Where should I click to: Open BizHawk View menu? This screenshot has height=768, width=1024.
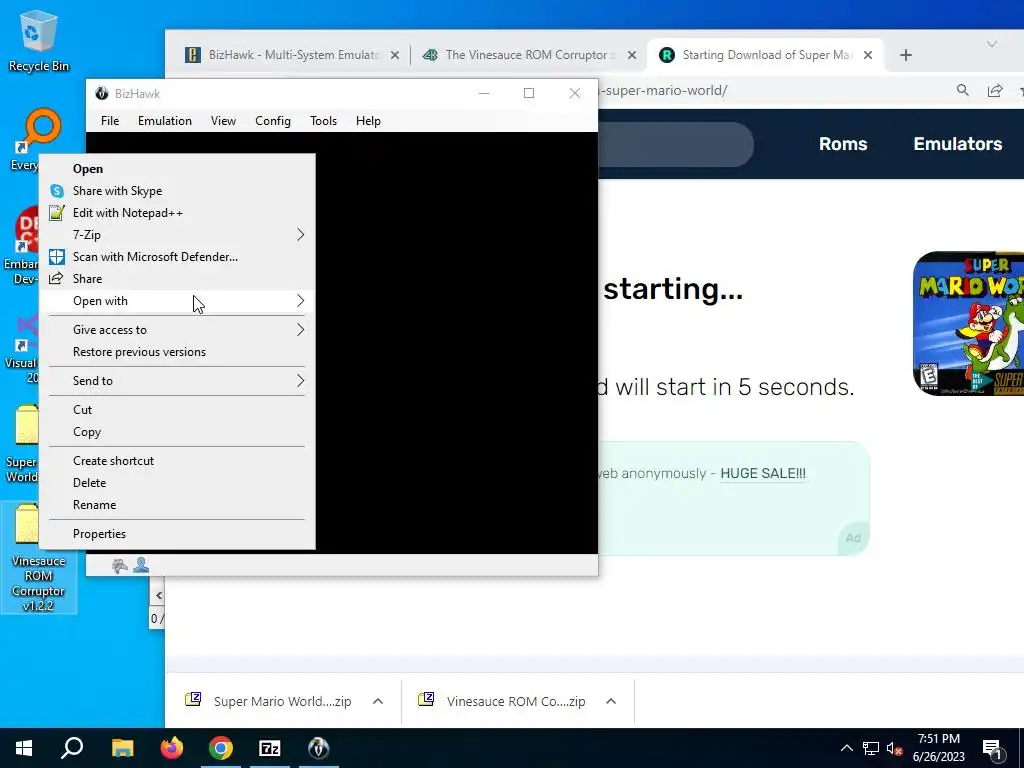pyautogui.click(x=223, y=121)
